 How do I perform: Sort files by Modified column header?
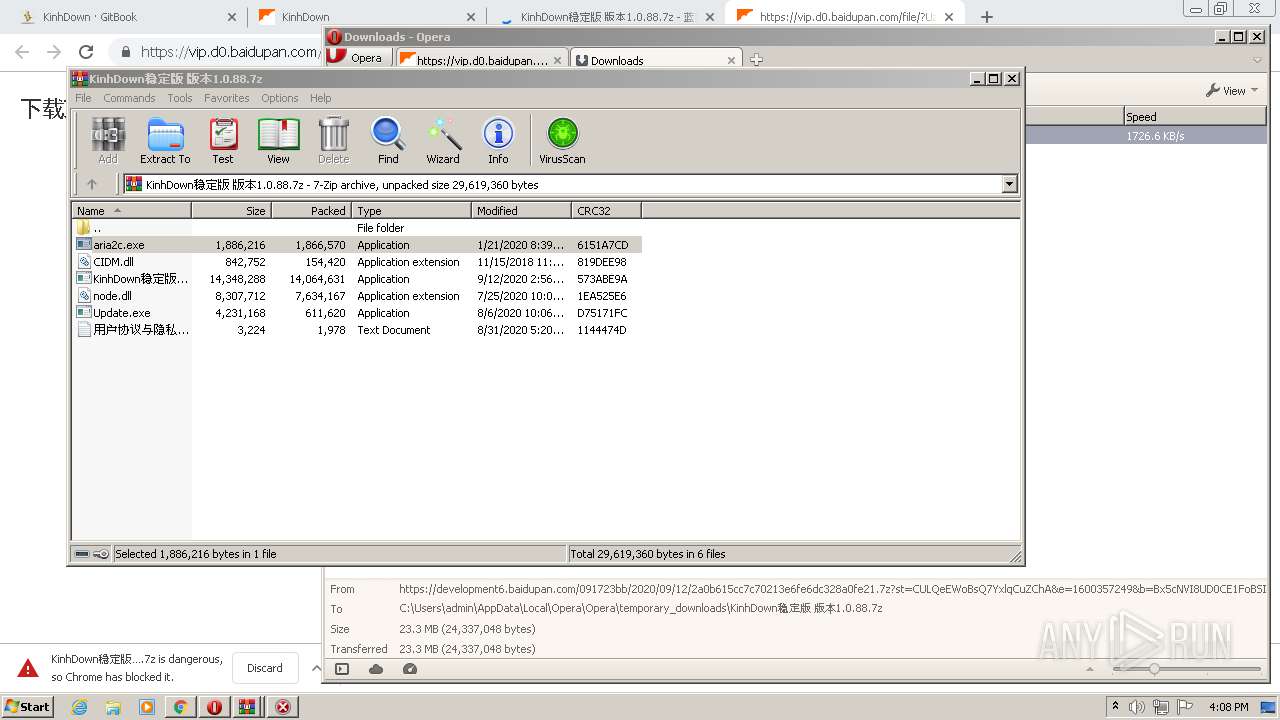(x=521, y=210)
